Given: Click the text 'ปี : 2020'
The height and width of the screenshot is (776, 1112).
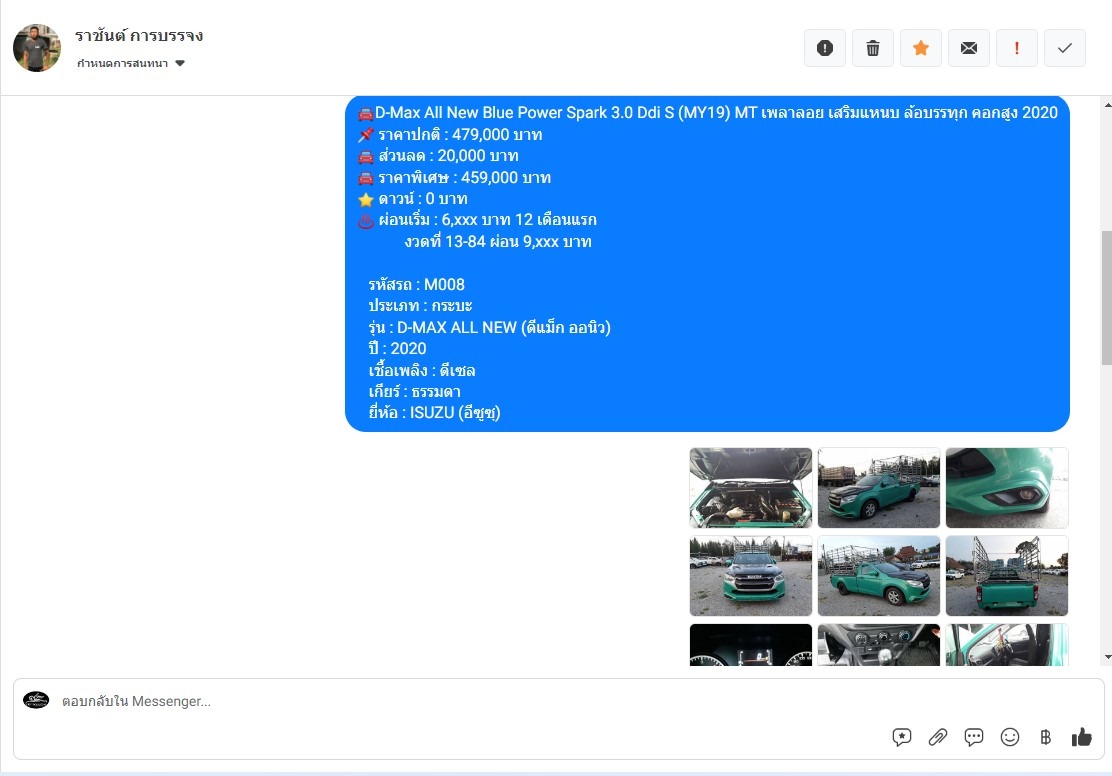Looking at the screenshot, I should click(397, 348).
